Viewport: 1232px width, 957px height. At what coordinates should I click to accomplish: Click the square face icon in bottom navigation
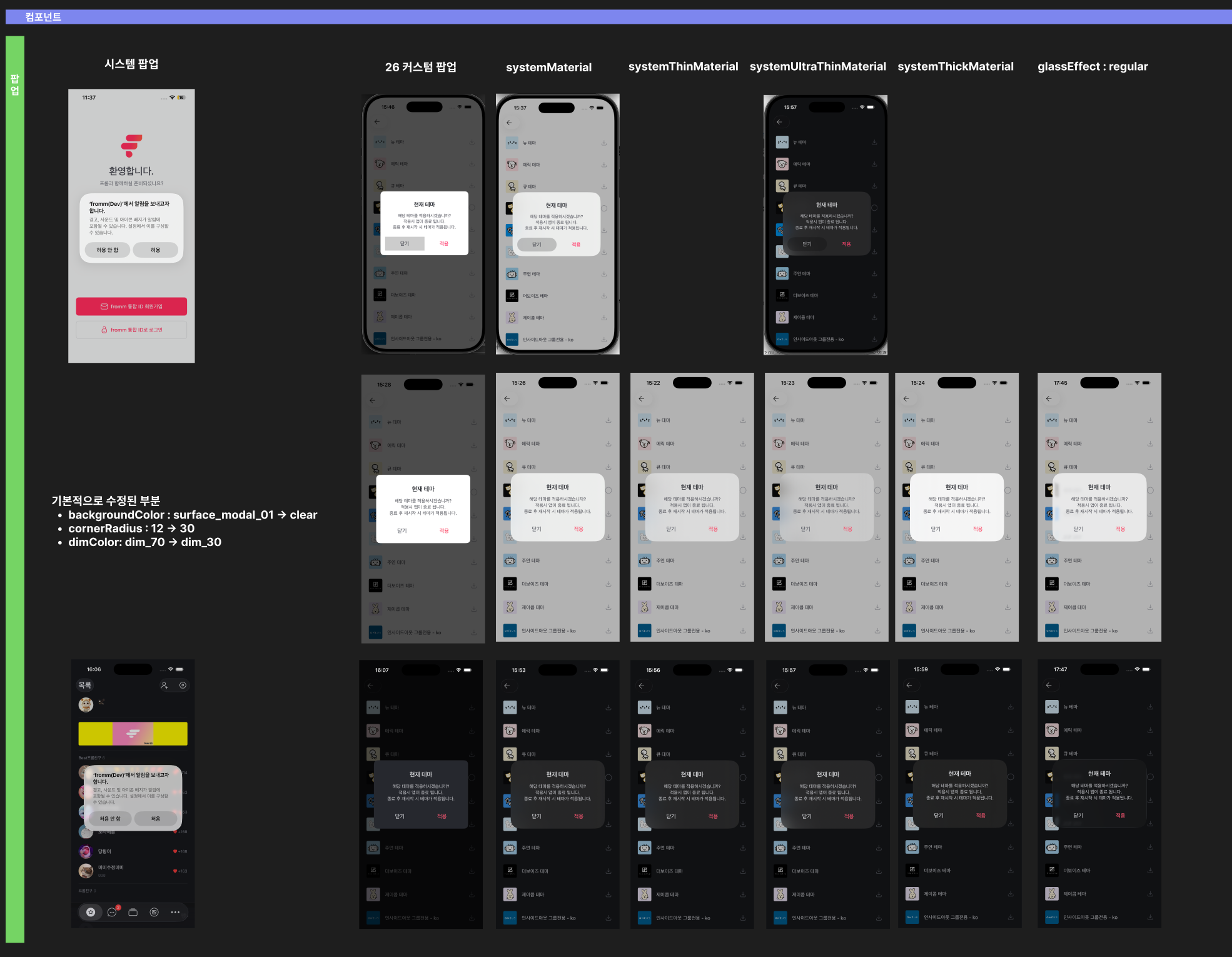154,912
